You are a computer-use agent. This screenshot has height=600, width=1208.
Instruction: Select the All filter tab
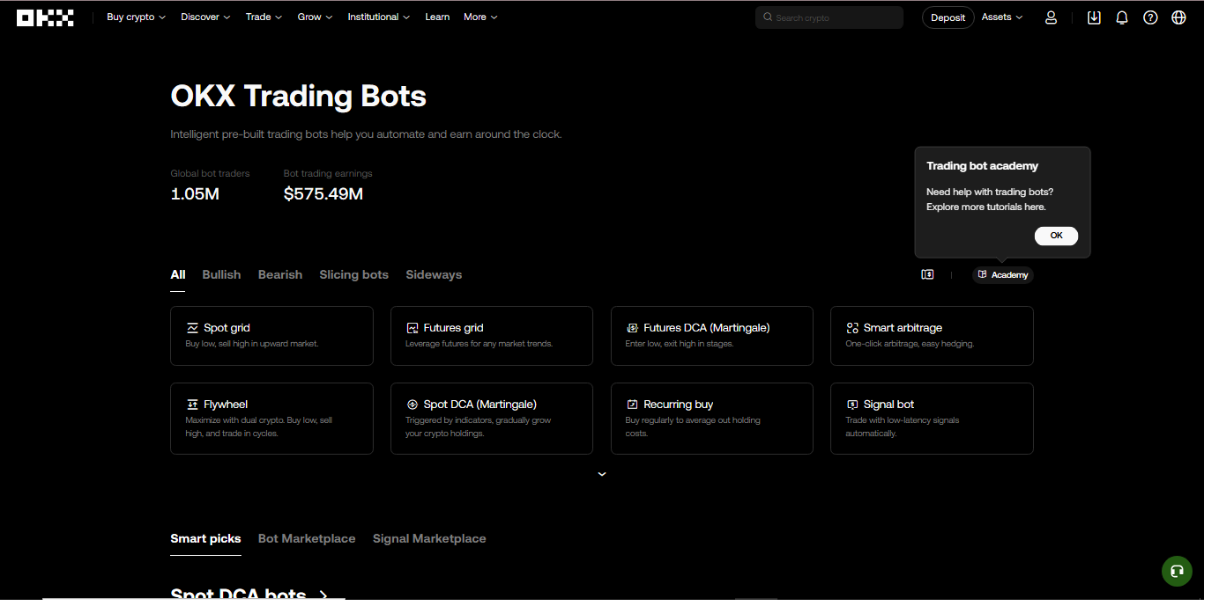click(x=178, y=274)
